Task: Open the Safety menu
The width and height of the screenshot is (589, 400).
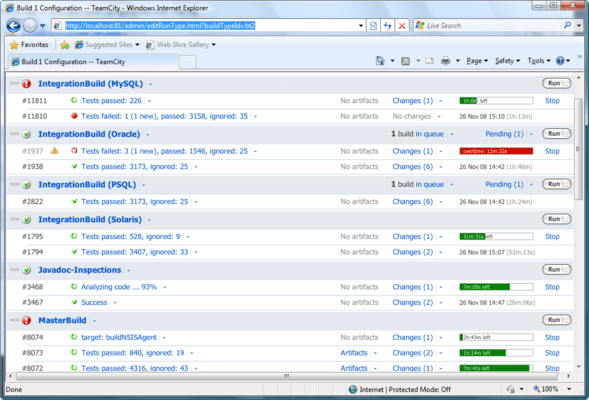Action: [507, 61]
